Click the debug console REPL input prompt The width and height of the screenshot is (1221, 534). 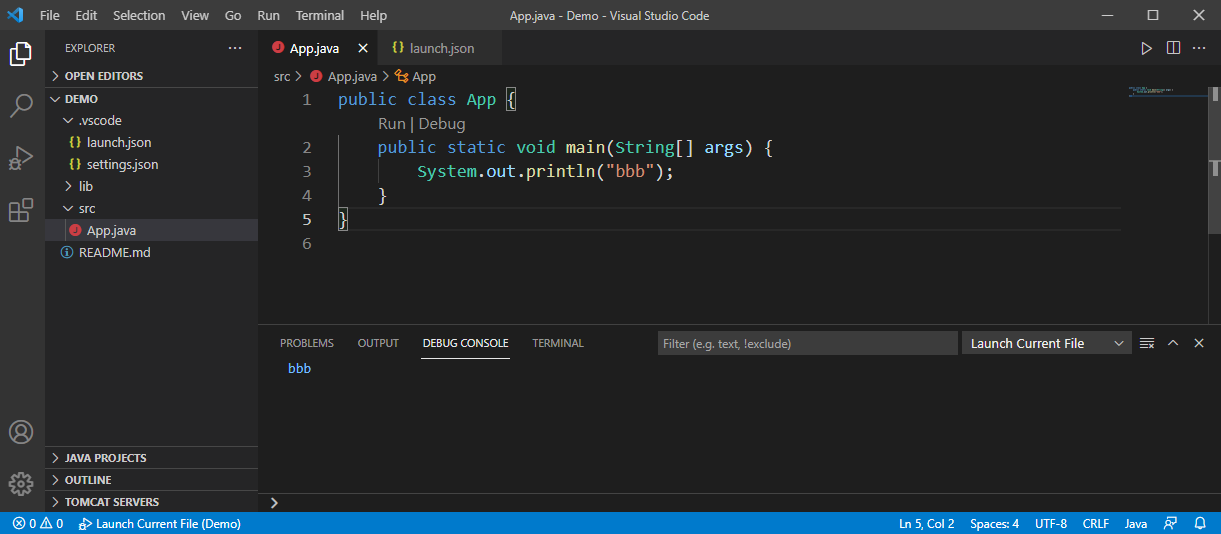(x=740, y=502)
